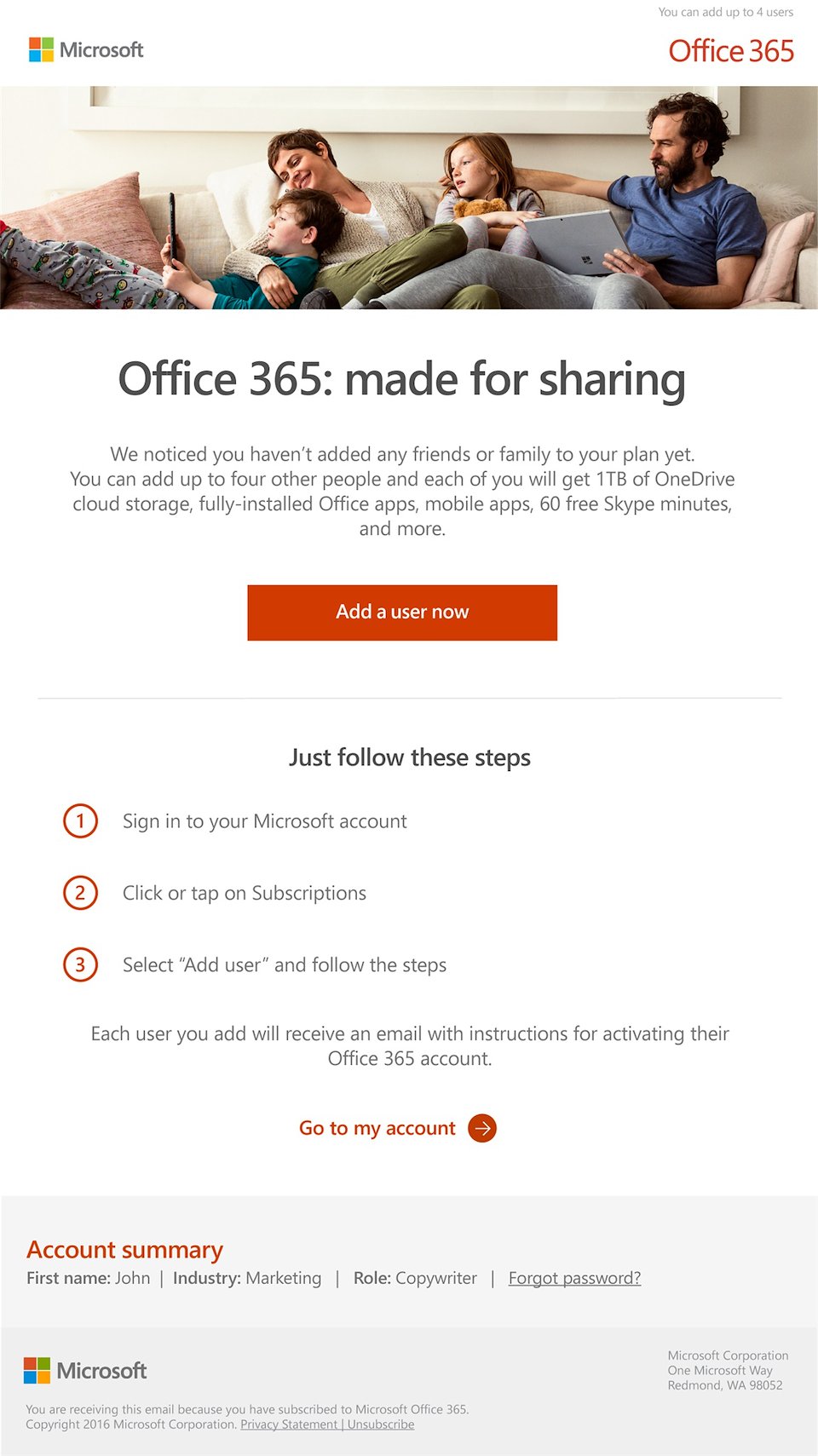Click the 'Office 365: made for sharing' headline
The width and height of the screenshot is (818, 1456).
[401, 379]
